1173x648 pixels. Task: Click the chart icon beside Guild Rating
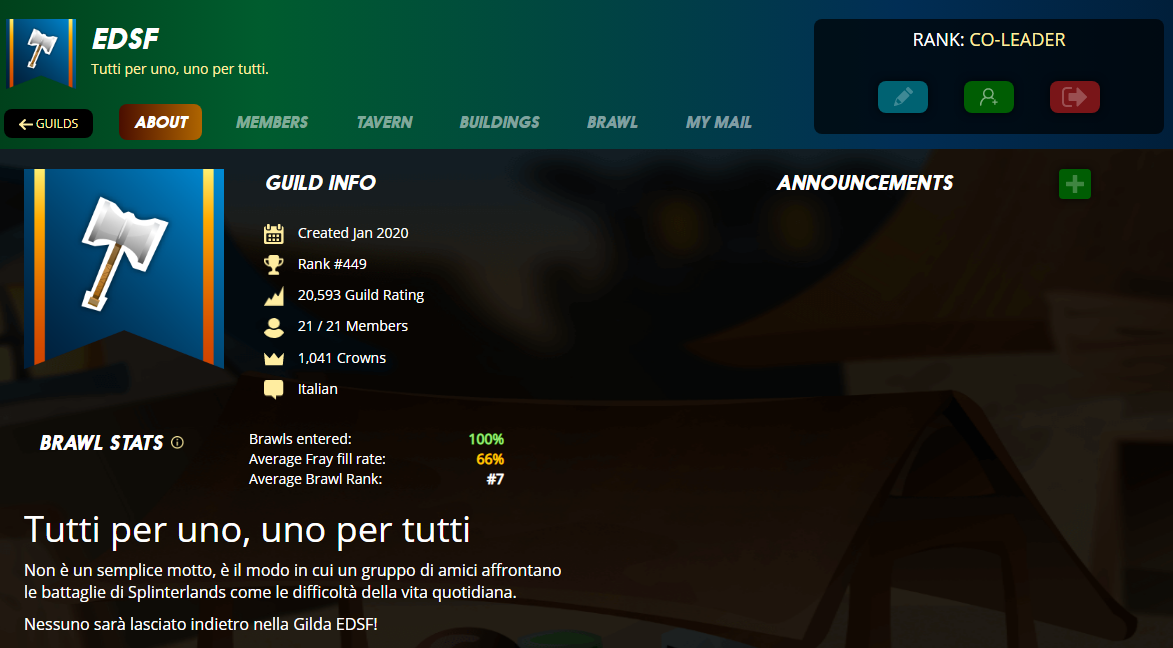274,296
